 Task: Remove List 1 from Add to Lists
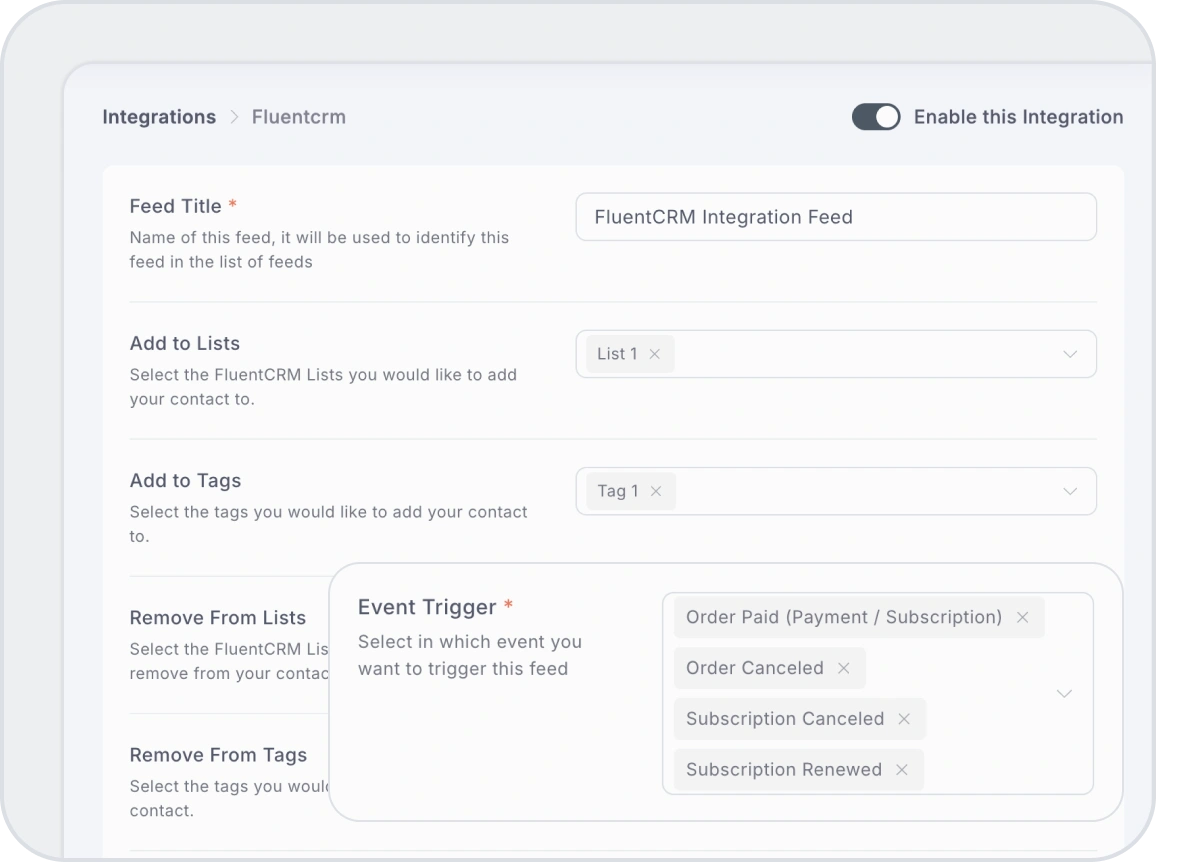pos(654,353)
